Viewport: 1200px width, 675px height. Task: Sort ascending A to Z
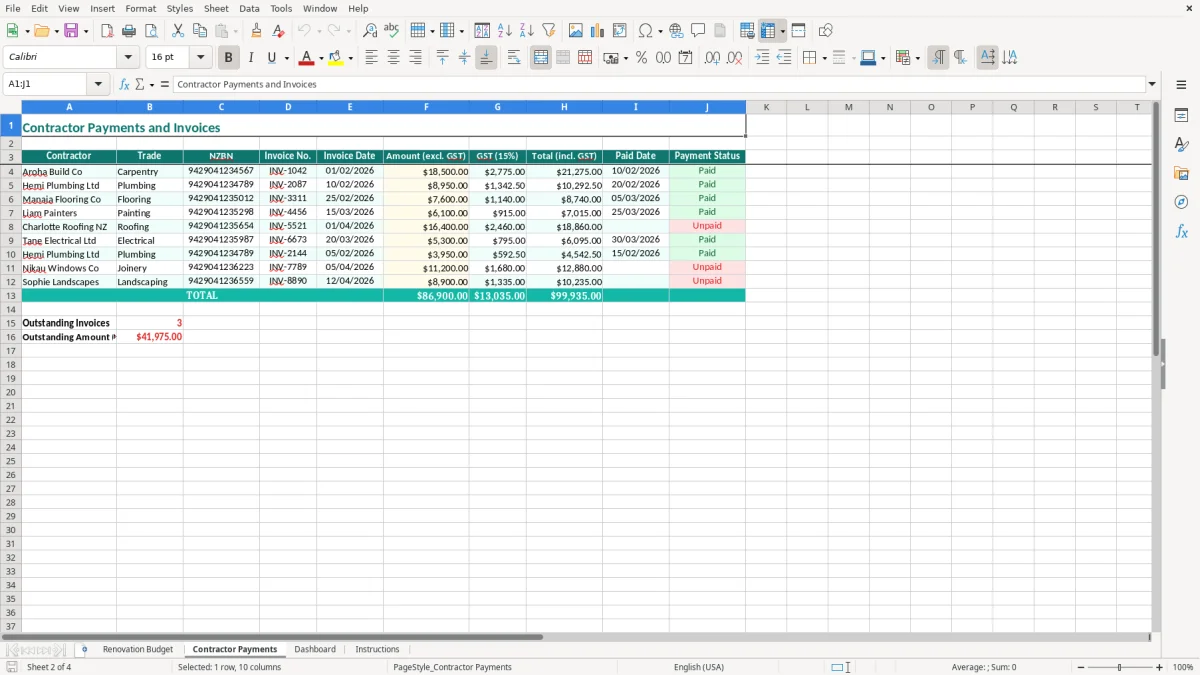tap(505, 31)
